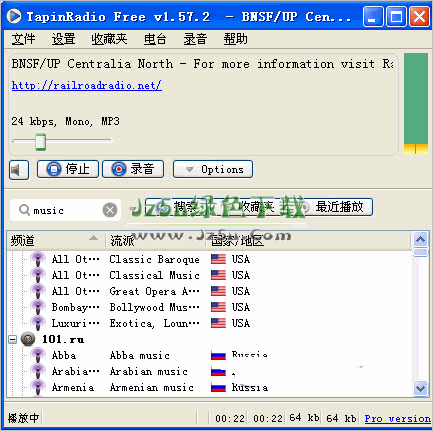Viewport: 433px width, 431px height.
Task: Stop playback with 停止 button
Action: click(68, 169)
